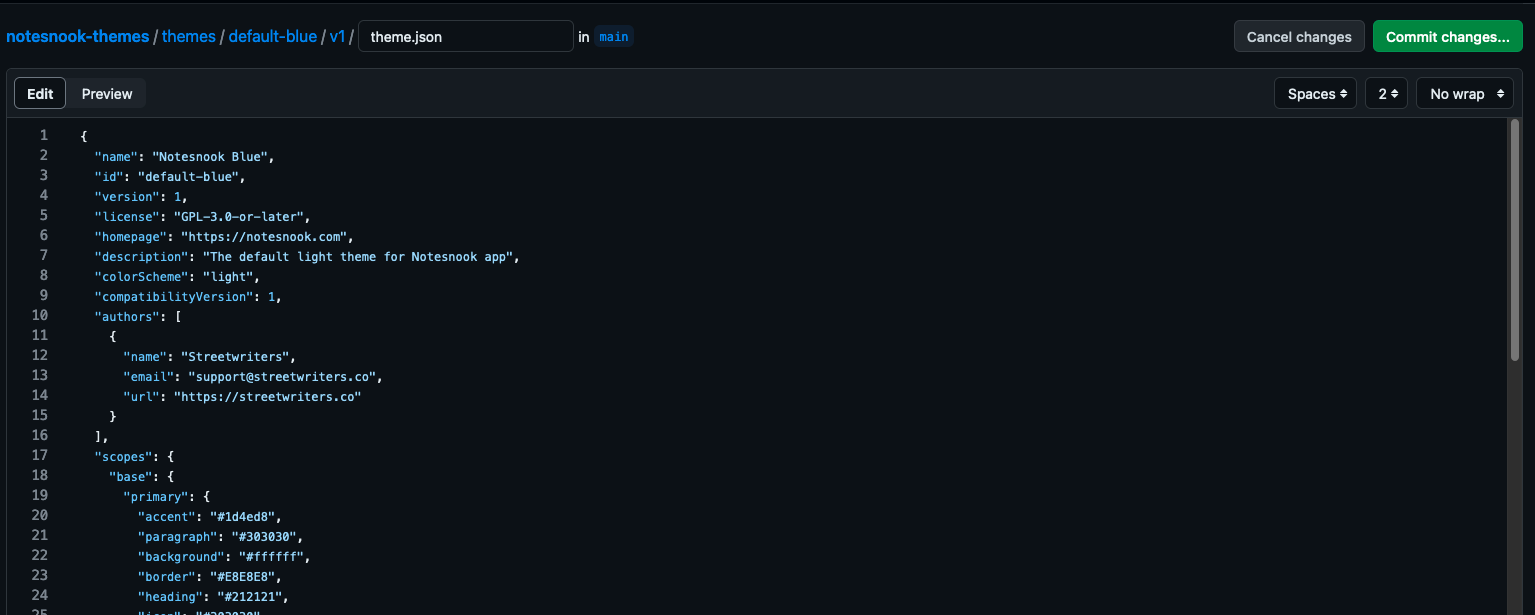Open the default-blue breadcrumb link
This screenshot has height=615, width=1535.
tap(272, 36)
